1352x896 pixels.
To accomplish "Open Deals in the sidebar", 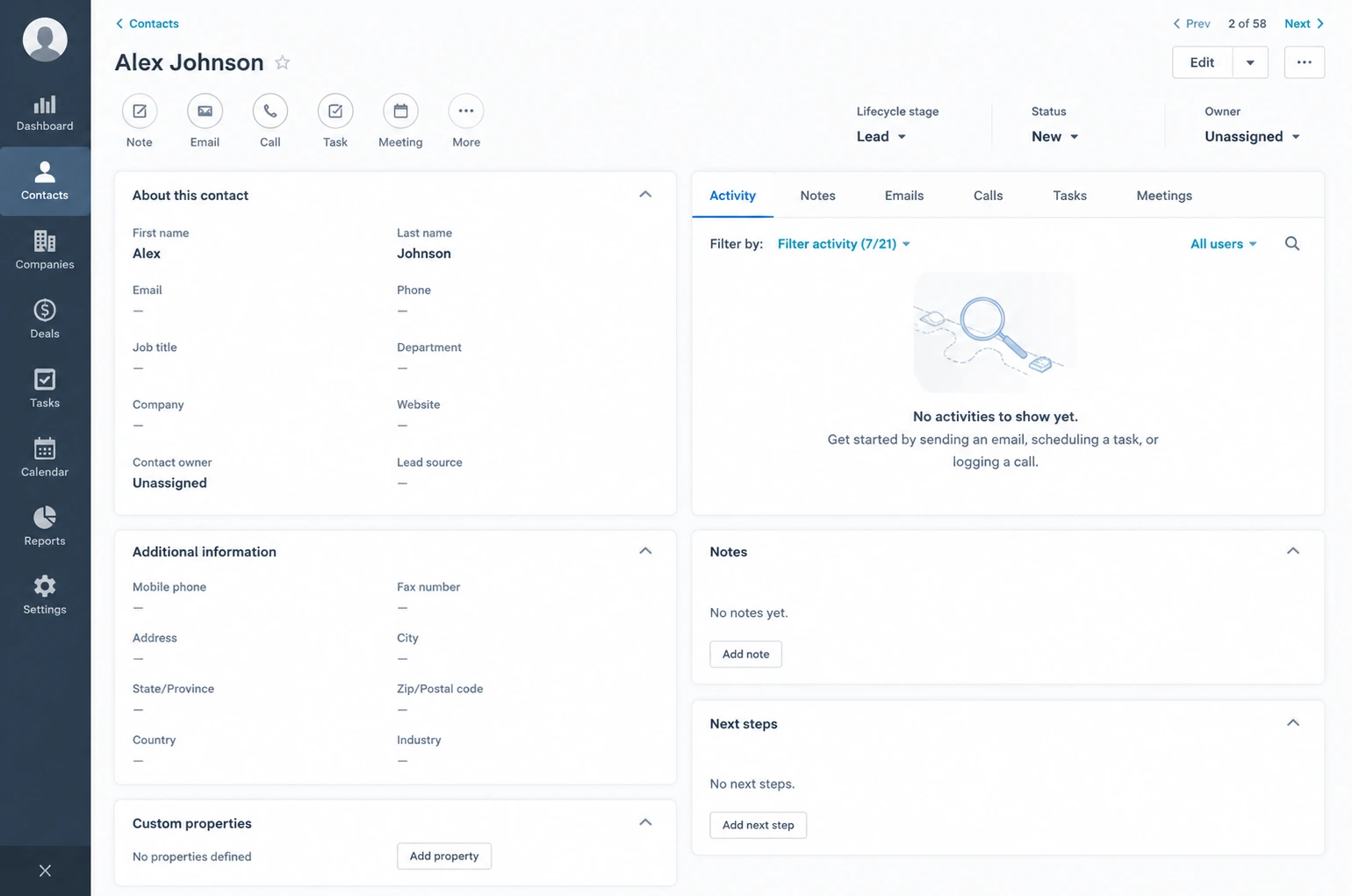I will pyautogui.click(x=45, y=319).
